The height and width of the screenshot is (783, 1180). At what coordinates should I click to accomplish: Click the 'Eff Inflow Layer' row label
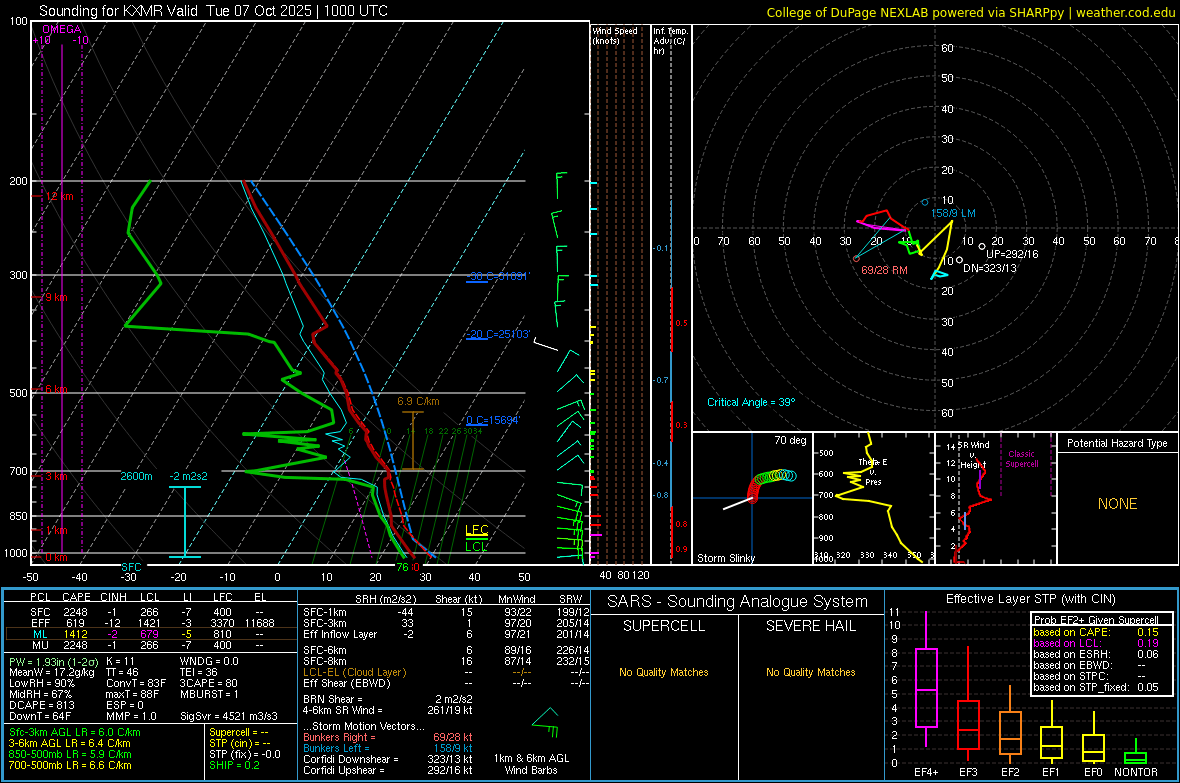click(x=339, y=635)
